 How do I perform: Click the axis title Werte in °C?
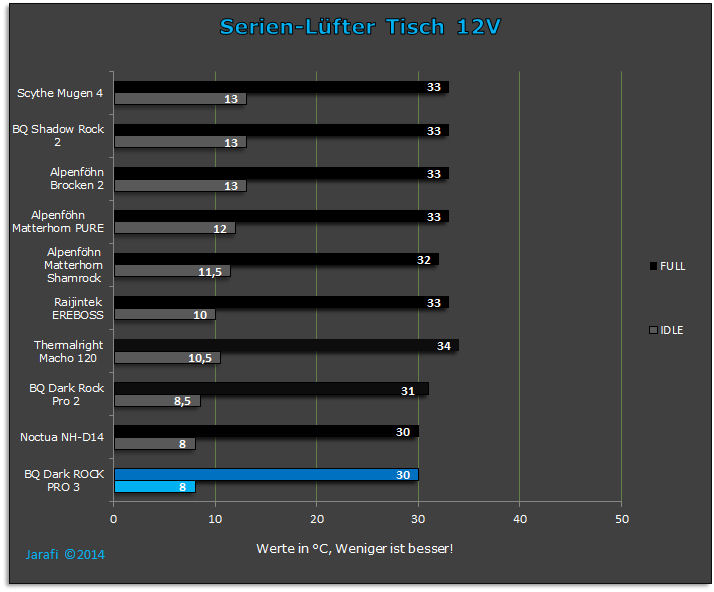pyautogui.click(x=355, y=549)
